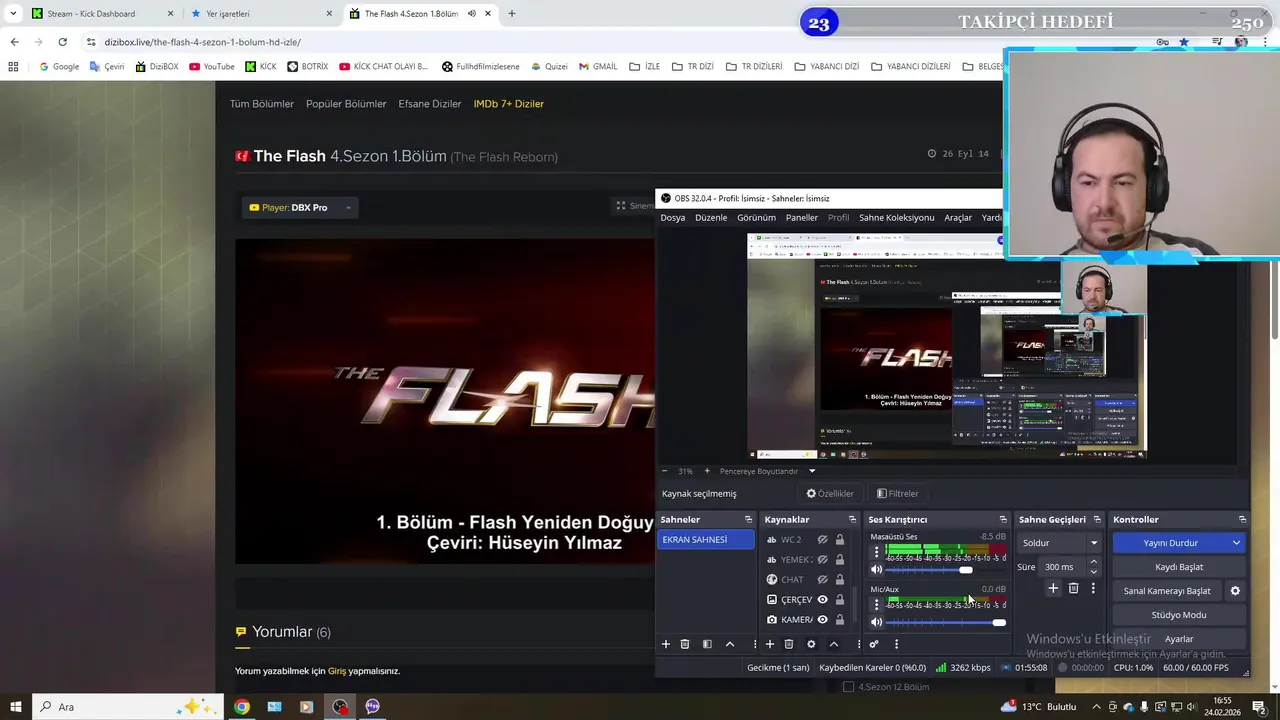Image resolution: width=1280 pixels, height=720 pixels.
Task: Open advanced audio properties gears icon
Action: click(874, 644)
